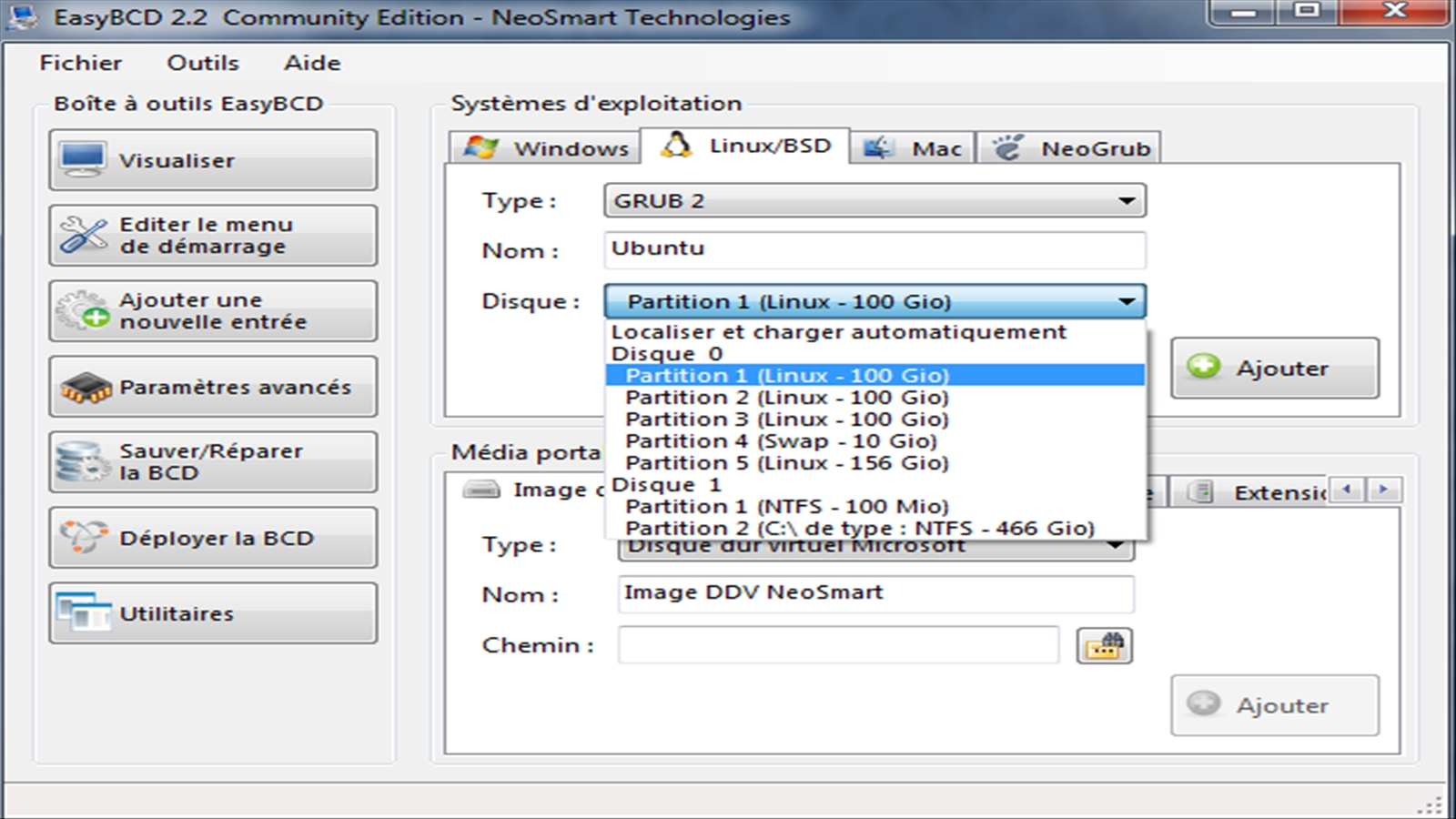Click the greyed plus icon on lower Ajouter
The height and width of the screenshot is (819, 1456).
1203,703
